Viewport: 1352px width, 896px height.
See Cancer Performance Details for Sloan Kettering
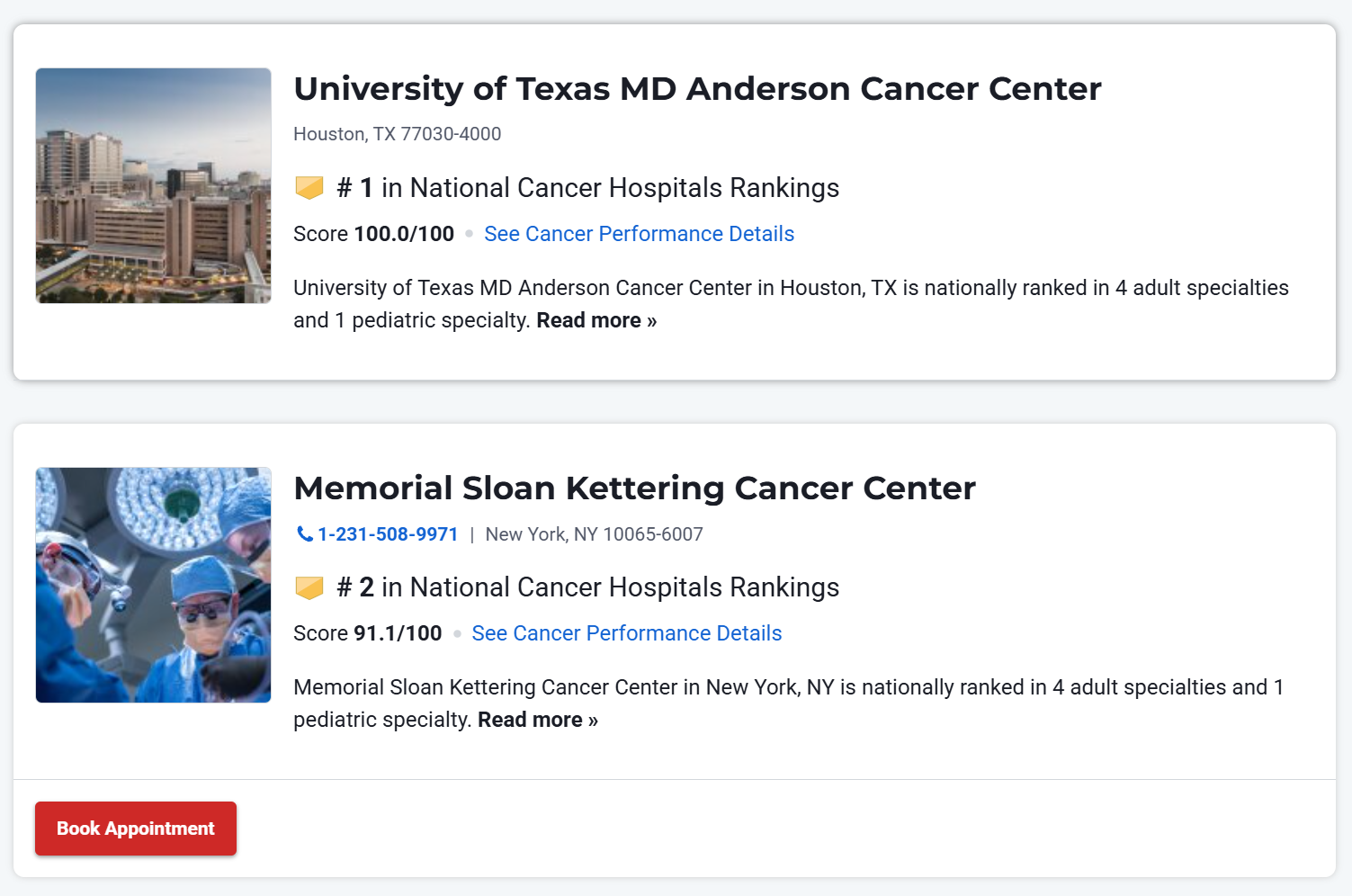point(627,633)
